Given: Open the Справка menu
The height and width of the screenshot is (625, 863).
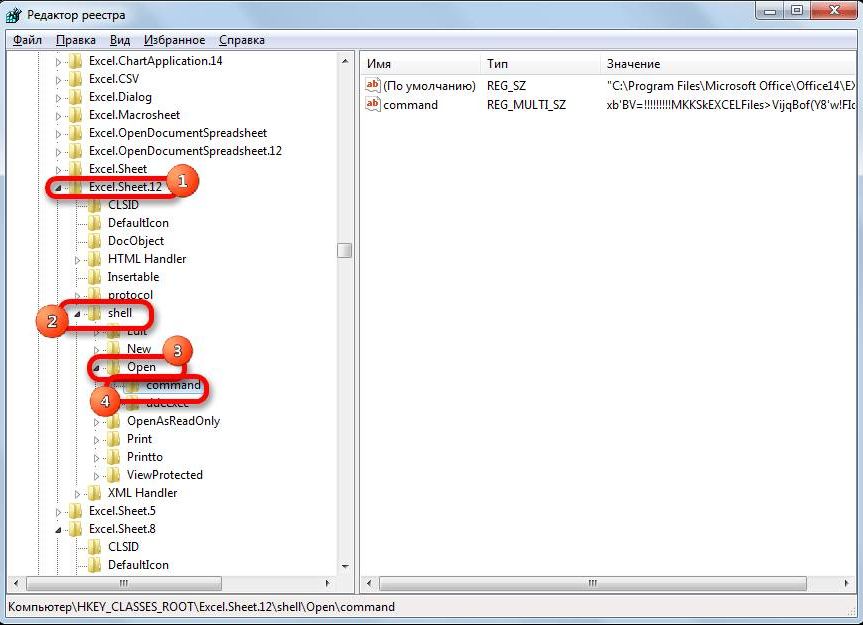Looking at the screenshot, I should [242, 40].
